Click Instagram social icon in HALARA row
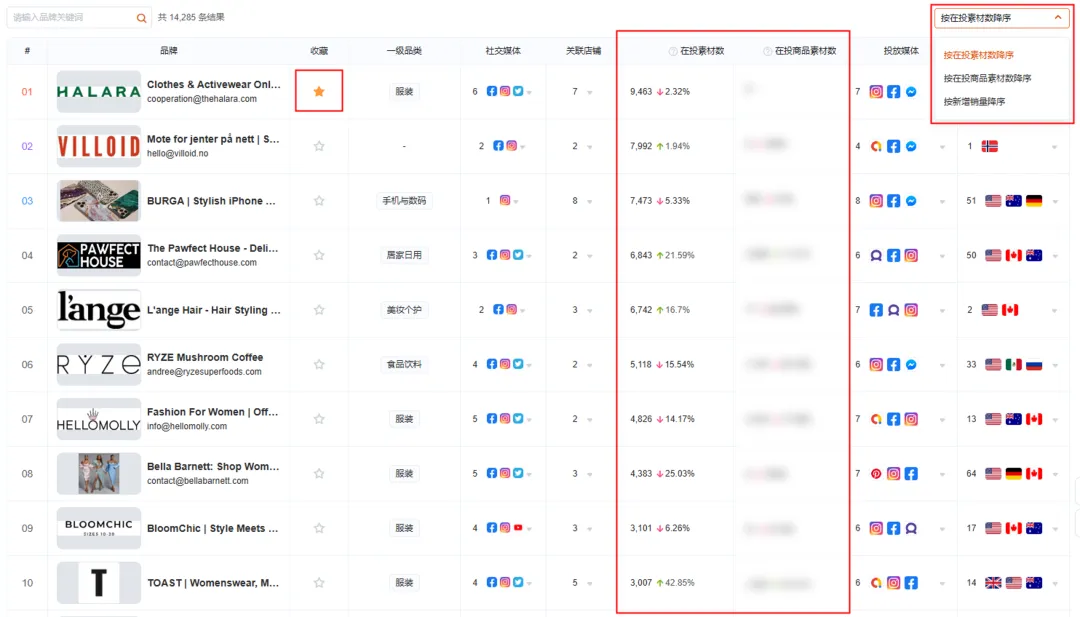 coord(505,91)
